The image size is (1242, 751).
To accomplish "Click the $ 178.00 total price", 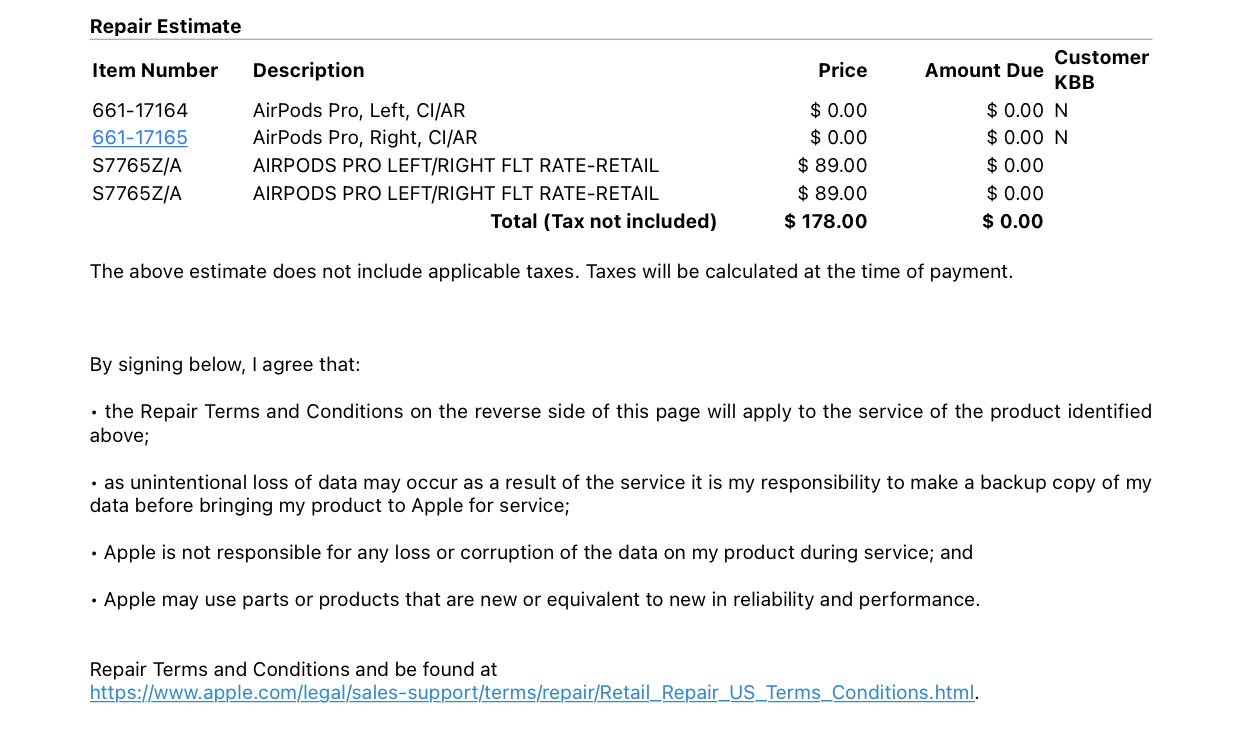I will 826,221.
